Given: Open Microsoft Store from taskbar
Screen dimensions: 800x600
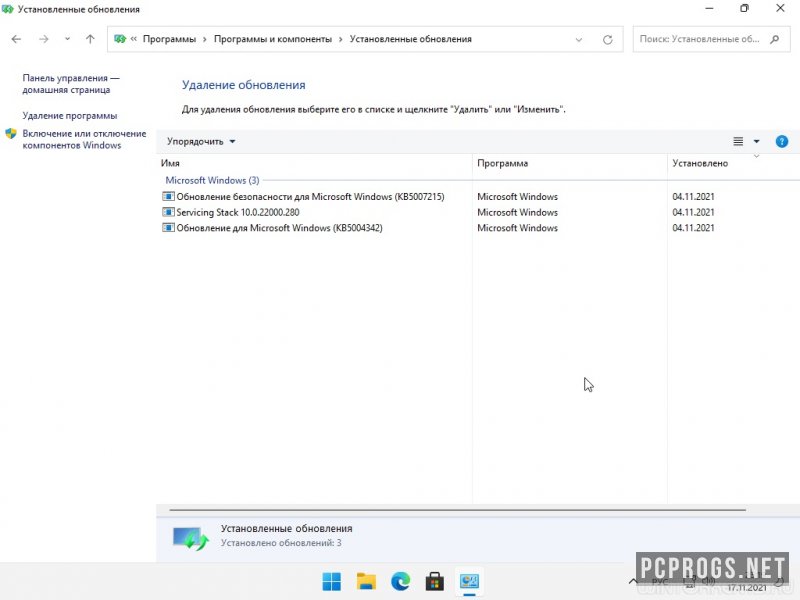Looking at the screenshot, I should click(435, 581).
